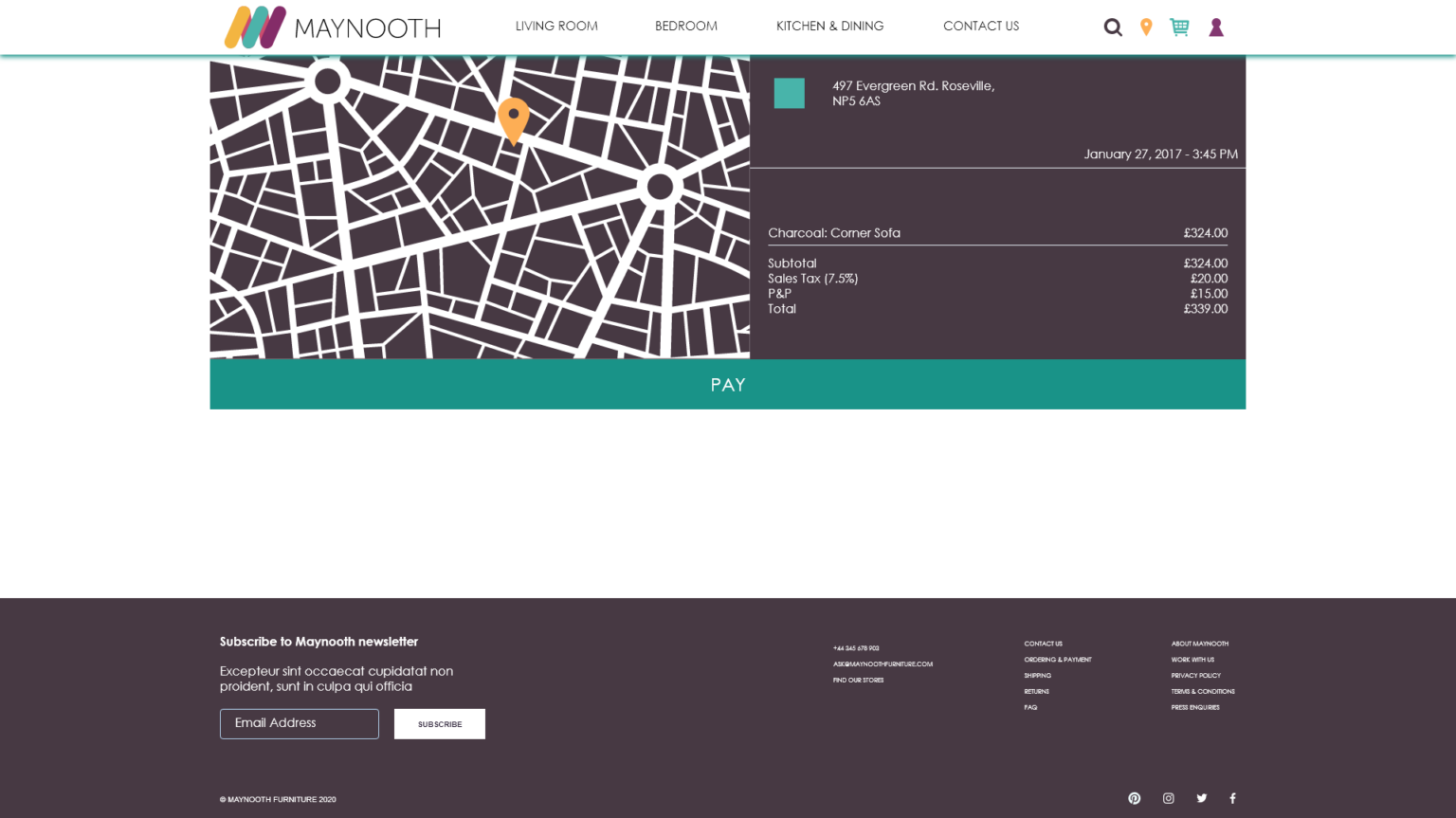Visit the Facebook page icon

click(1232, 798)
